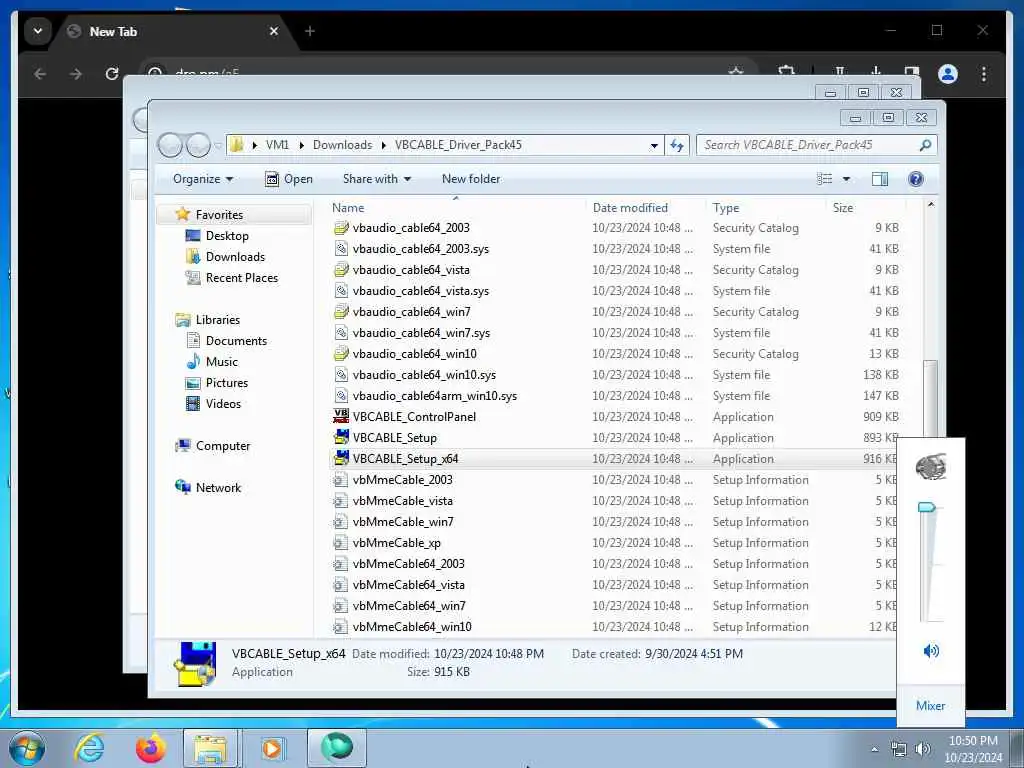Select the VBCABLE_Setup_x64 file icon
The height and width of the screenshot is (768, 1024).
[341, 458]
